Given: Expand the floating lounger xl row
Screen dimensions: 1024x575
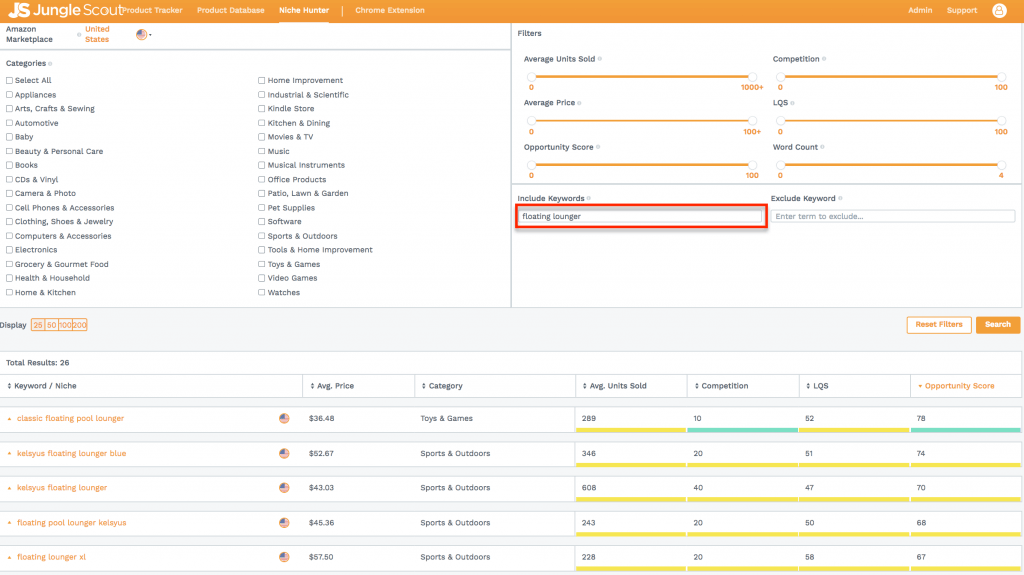Looking at the screenshot, I should 9,557.
